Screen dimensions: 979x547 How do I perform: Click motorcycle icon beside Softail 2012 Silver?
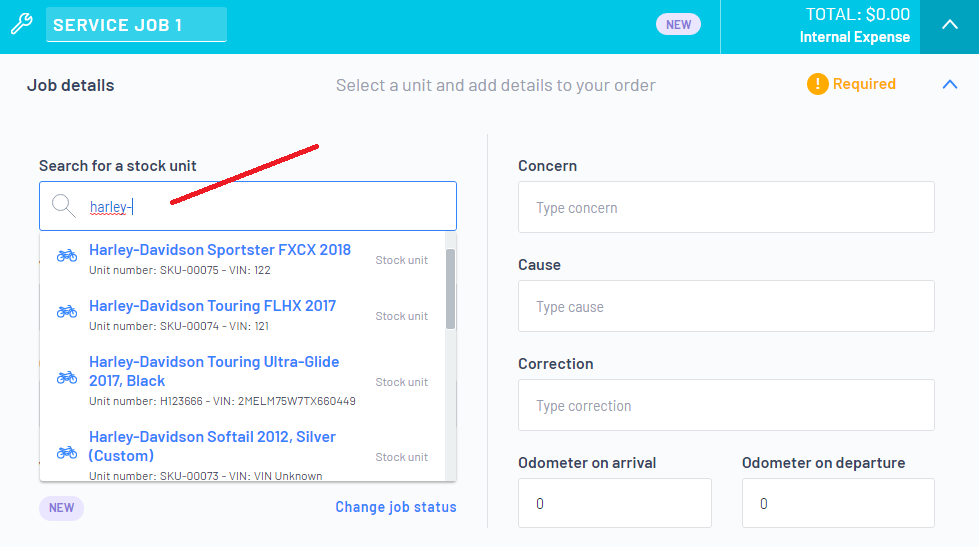(67, 452)
